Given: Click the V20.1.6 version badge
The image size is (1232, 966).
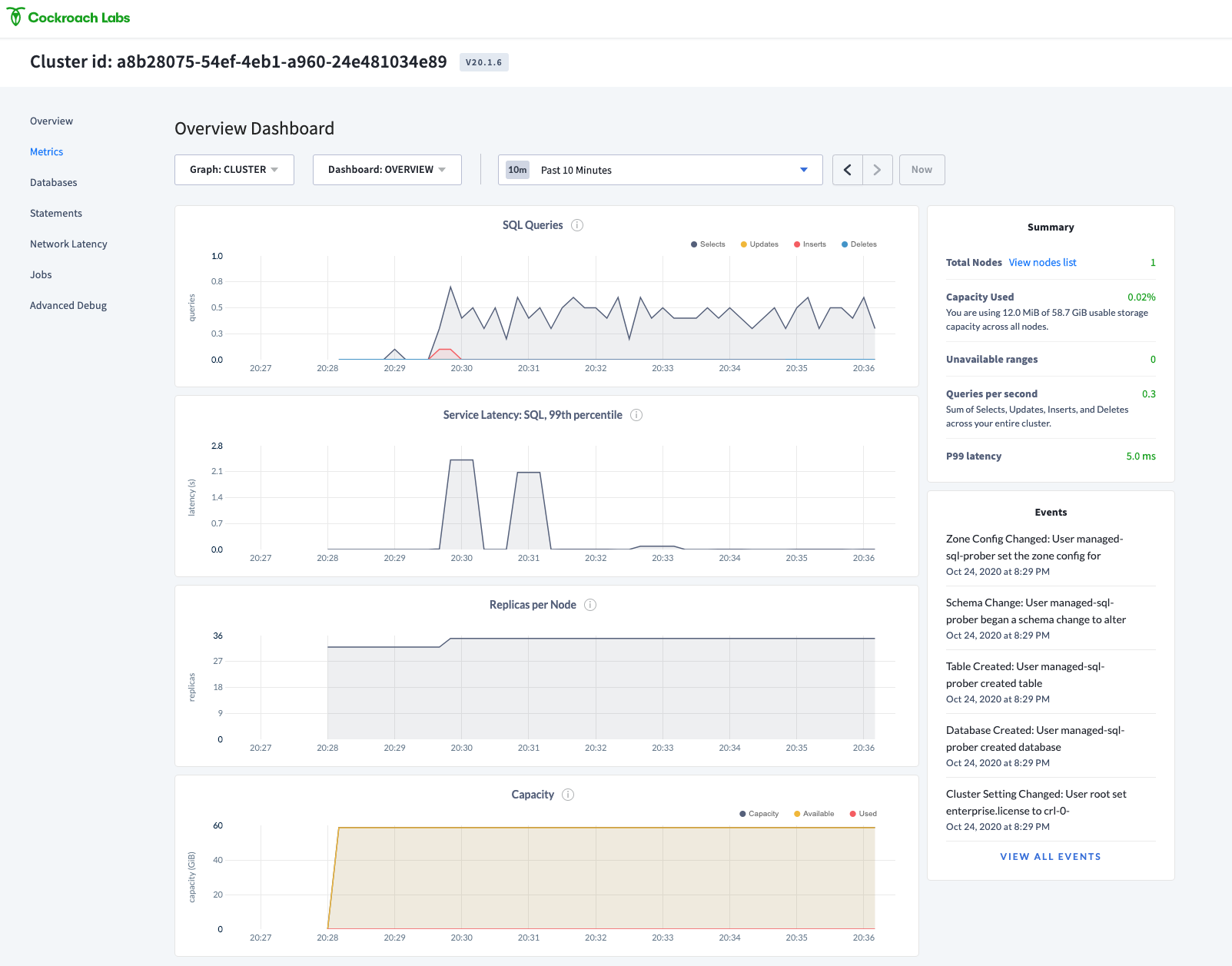Looking at the screenshot, I should click(484, 62).
